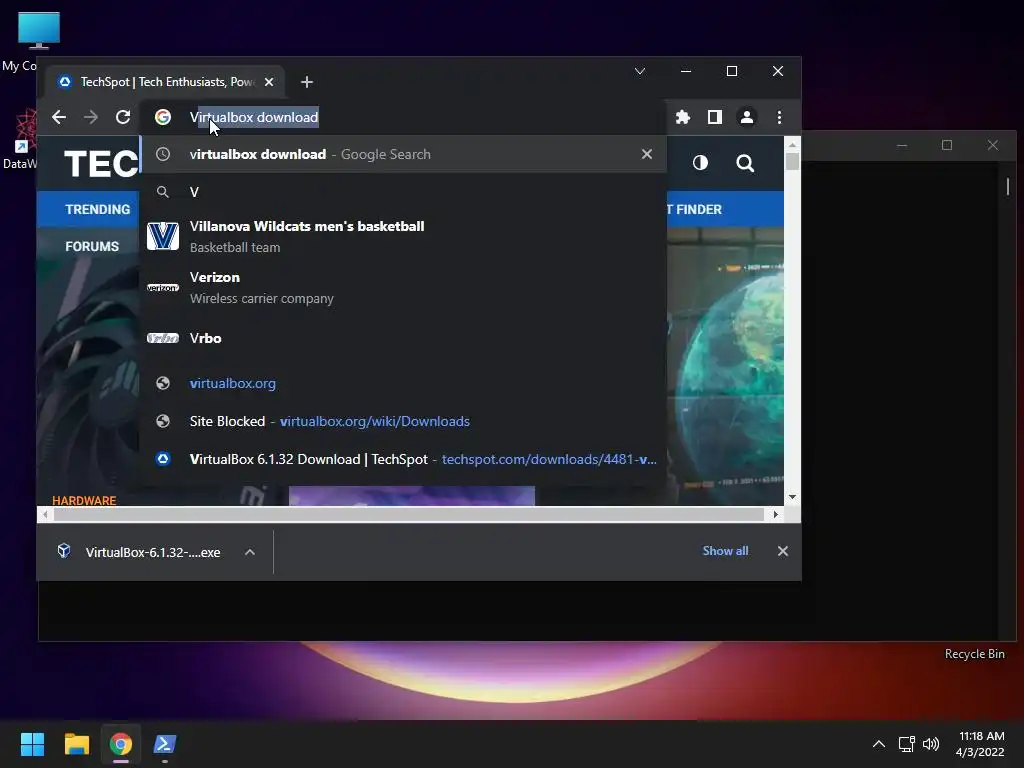
Task: Remove the 'virtualbox download' history suggestion
Action: 647,154
